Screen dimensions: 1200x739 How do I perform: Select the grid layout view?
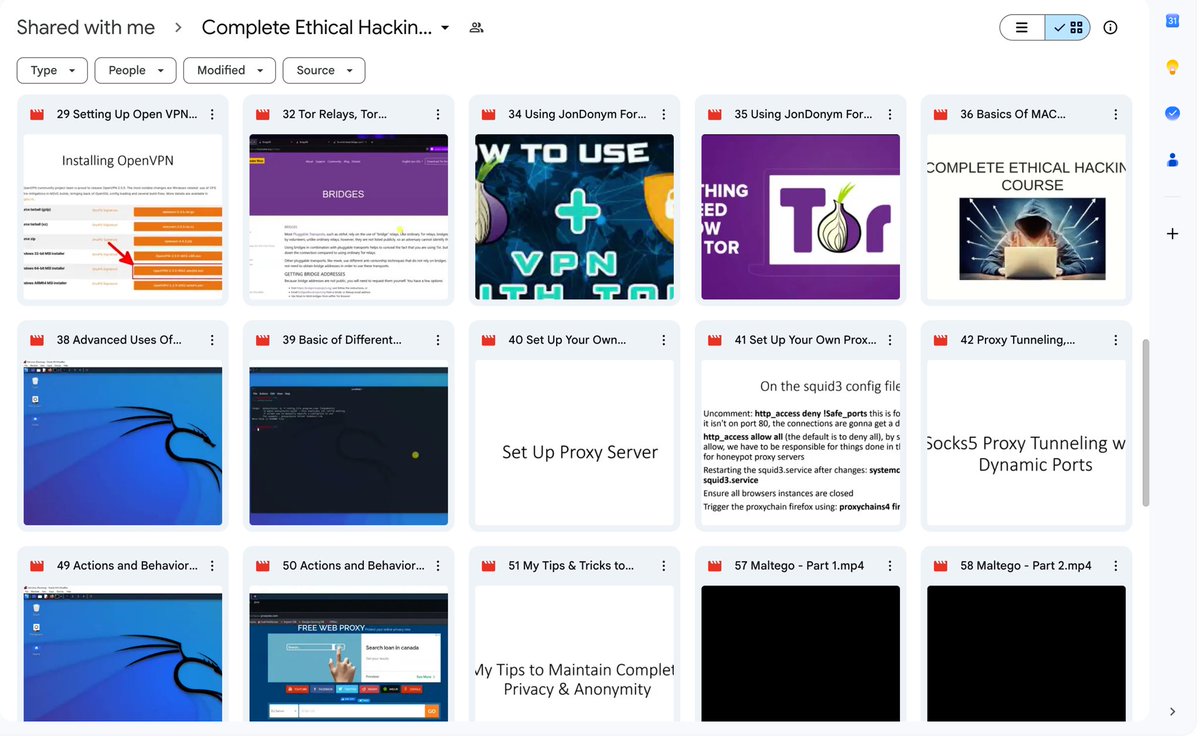pyautogui.click(x=1068, y=28)
